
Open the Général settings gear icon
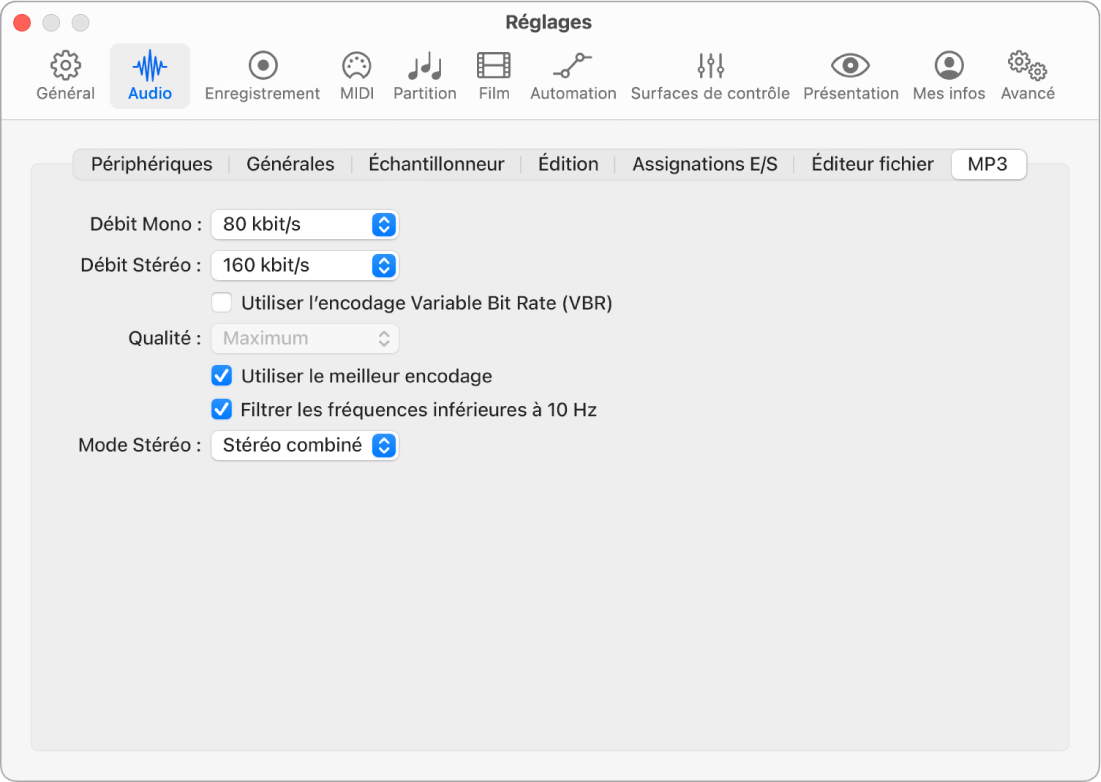[x=65, y=66]
